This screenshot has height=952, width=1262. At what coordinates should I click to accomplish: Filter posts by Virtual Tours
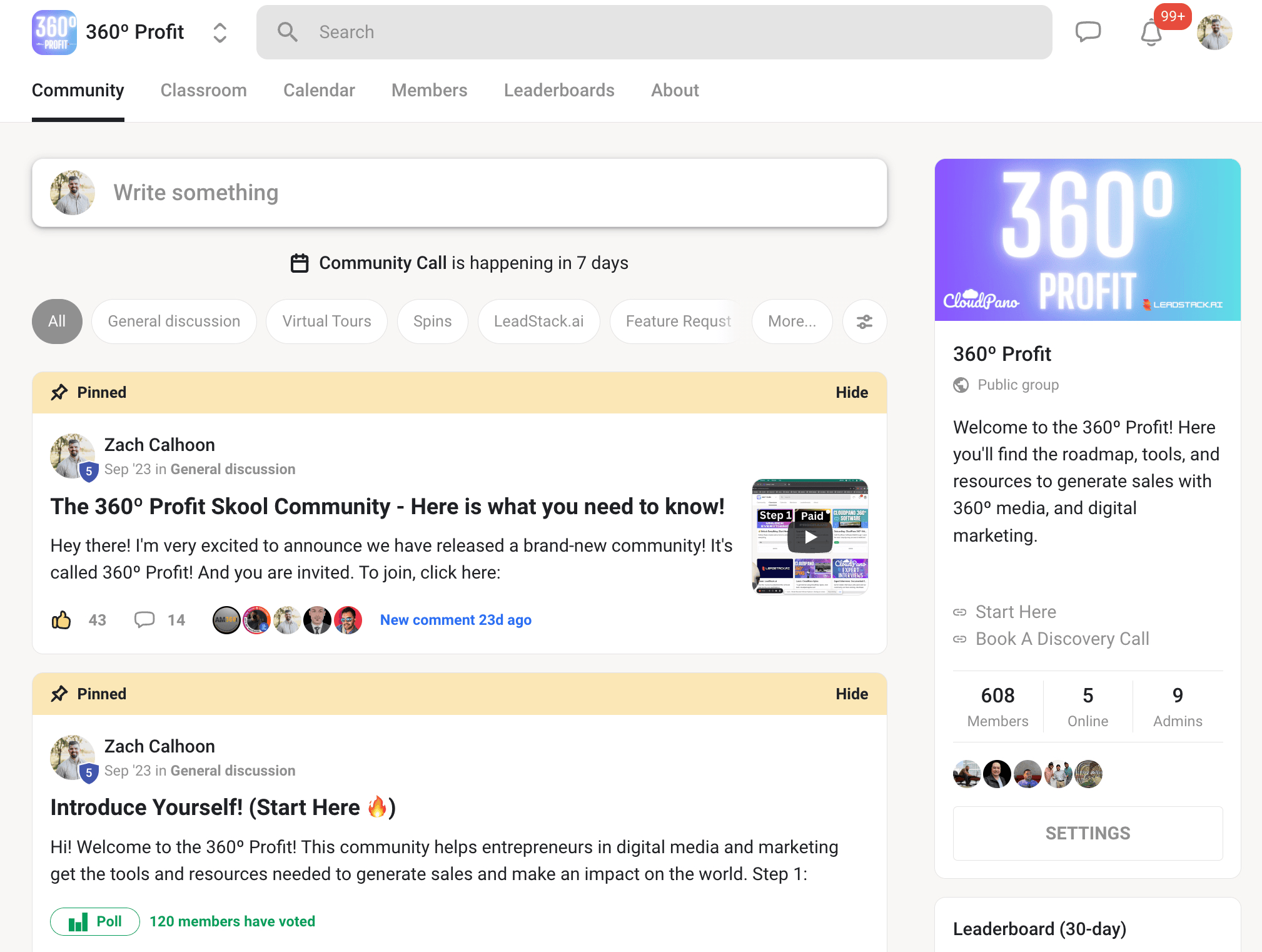coord(326,322)
